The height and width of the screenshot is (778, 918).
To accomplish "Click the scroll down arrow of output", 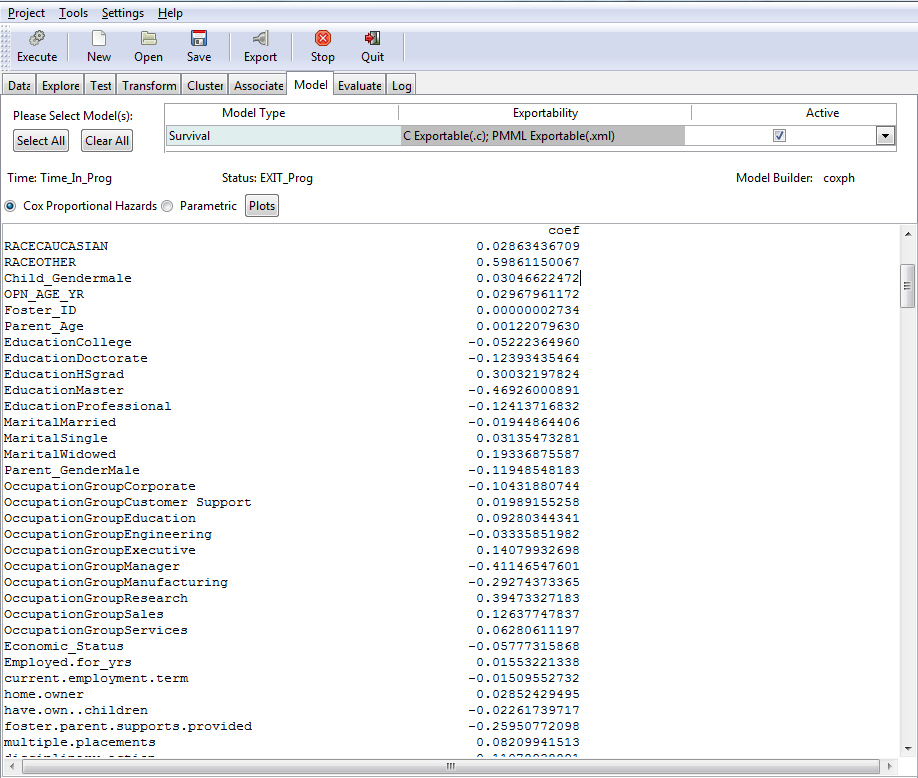I will 907,748.
